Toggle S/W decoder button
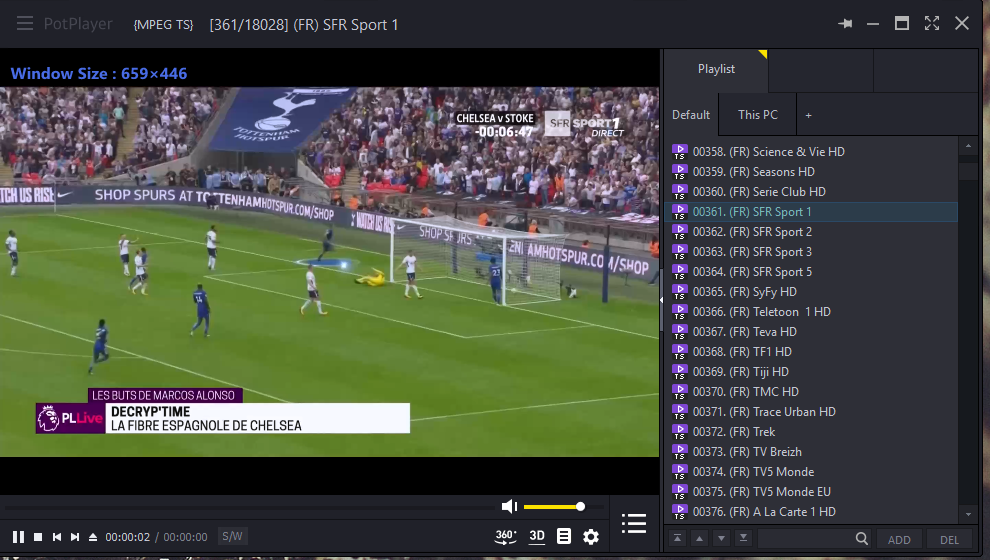 point(232,536)
